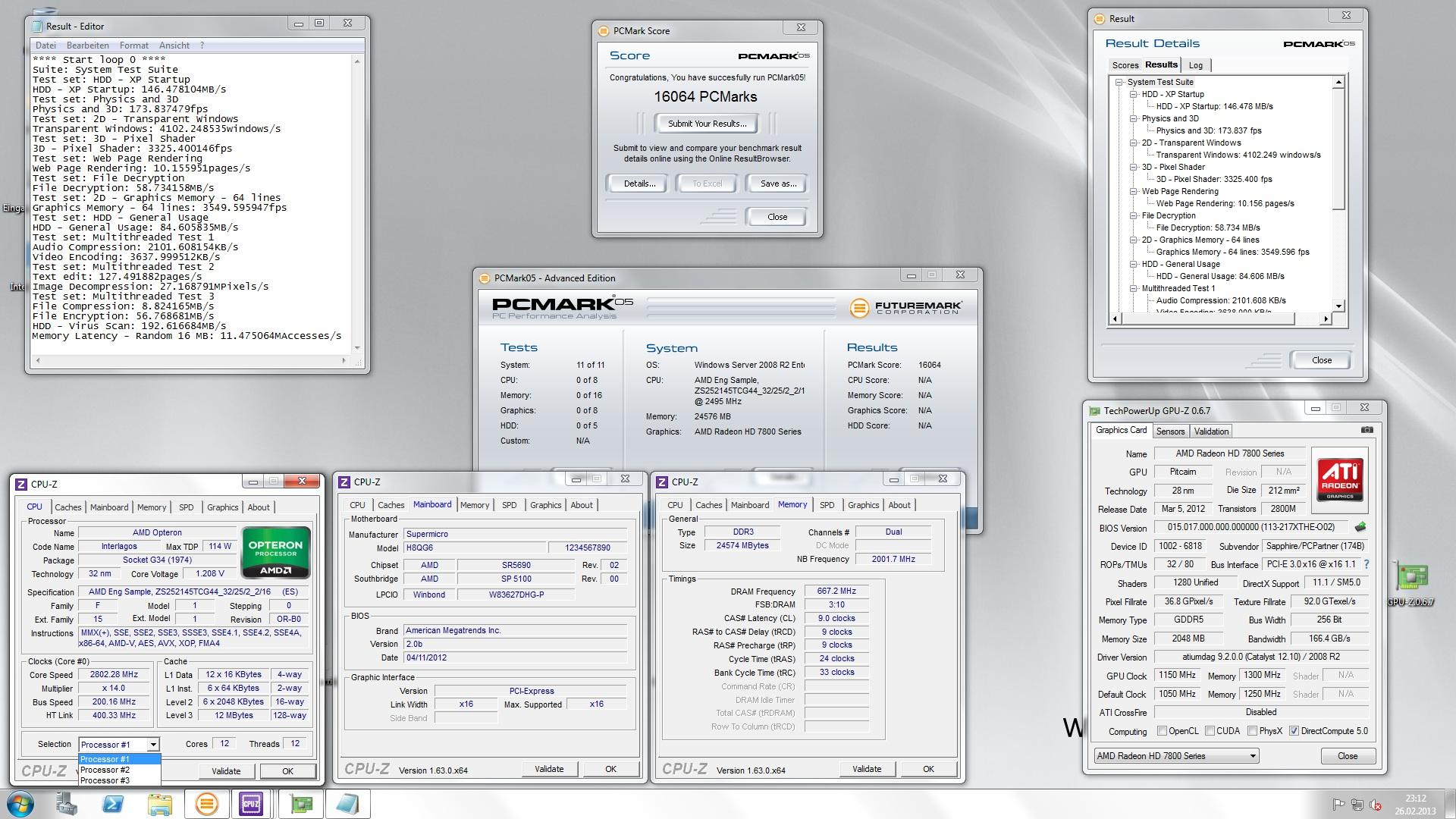
Task: Open the Log tab in Result Details
Action: click(x=1196, y=65)
